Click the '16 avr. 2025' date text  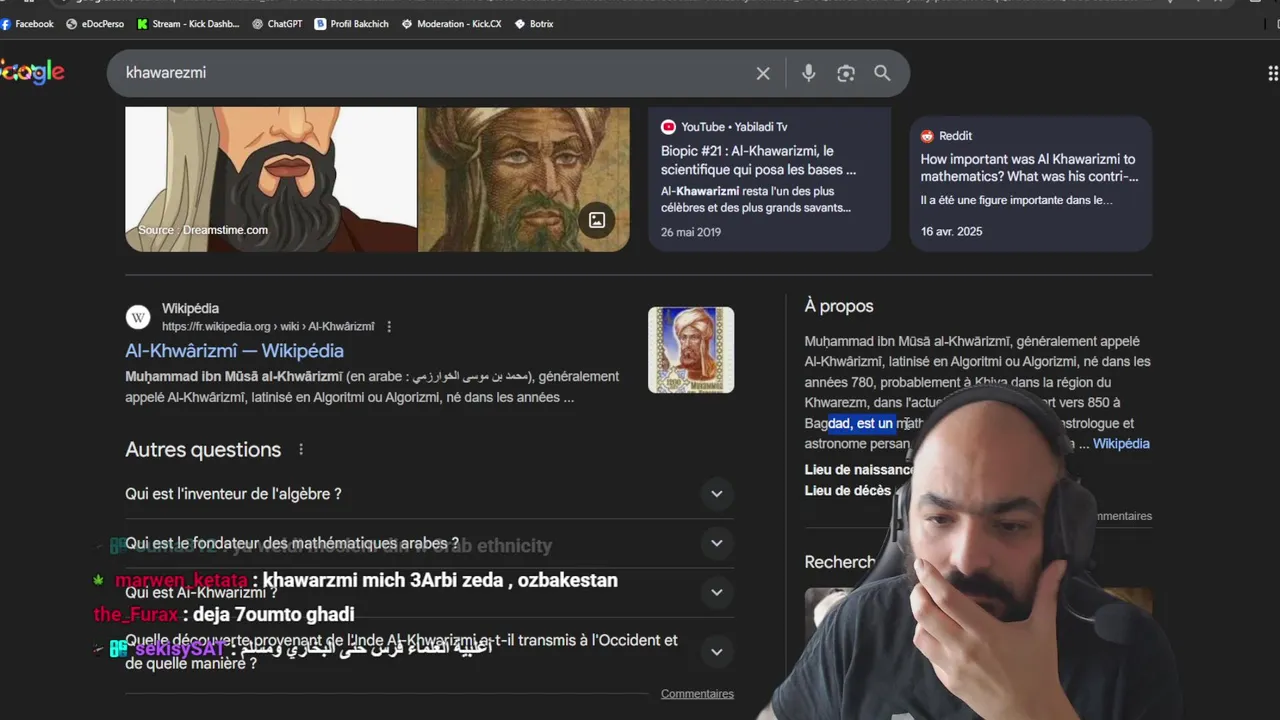coord(952,231)
